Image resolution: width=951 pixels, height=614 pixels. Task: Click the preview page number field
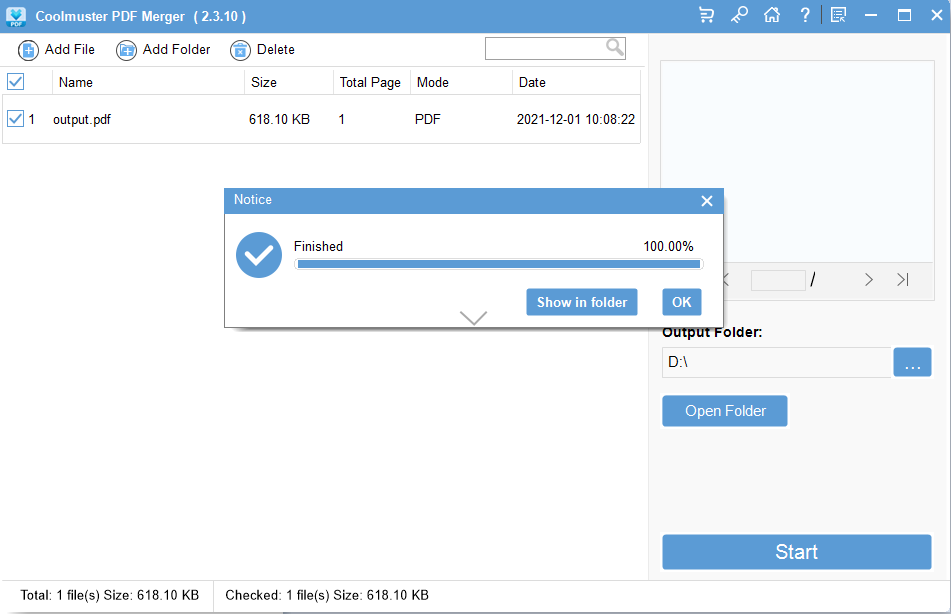(778, 280)
